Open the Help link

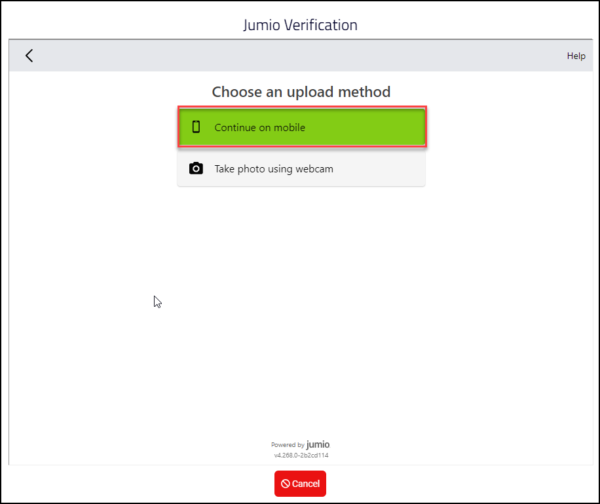pyautogui.click(x=576, y=56)
